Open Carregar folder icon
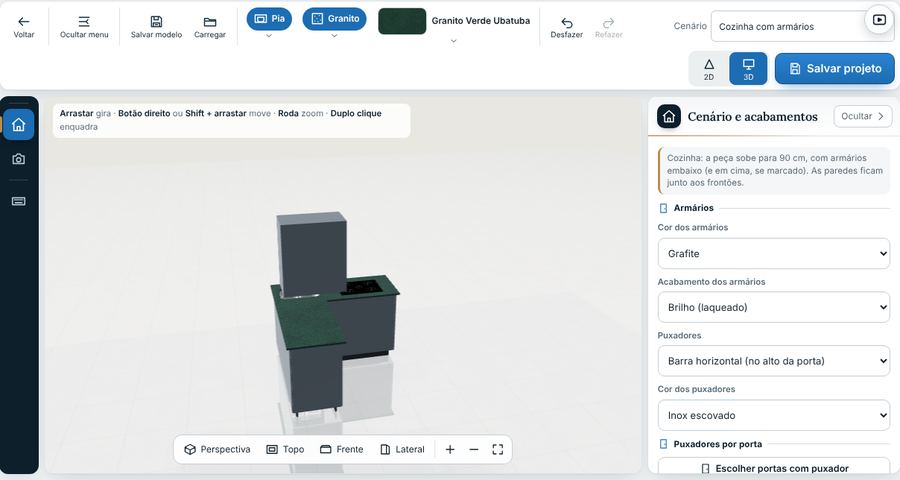 coord(210,22)
